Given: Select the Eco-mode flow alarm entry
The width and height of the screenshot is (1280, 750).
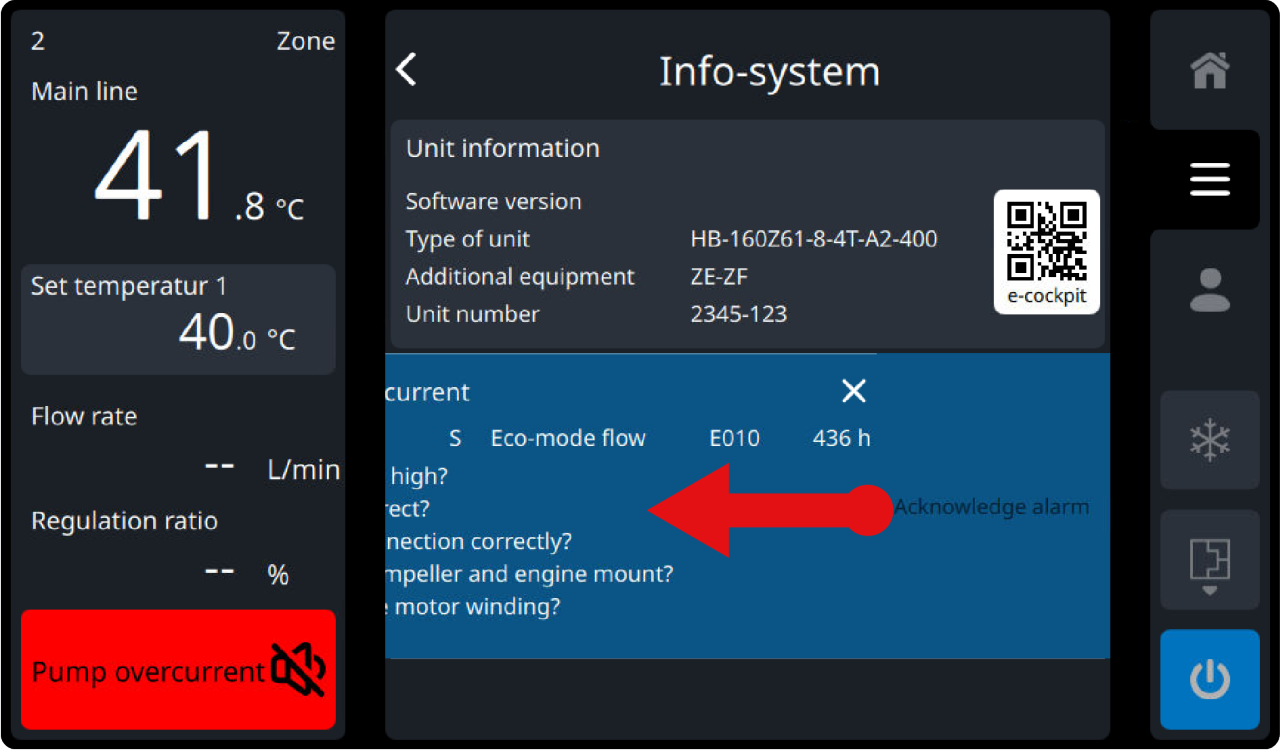Looking at the screenshot, I should click(x=568, y=438).
